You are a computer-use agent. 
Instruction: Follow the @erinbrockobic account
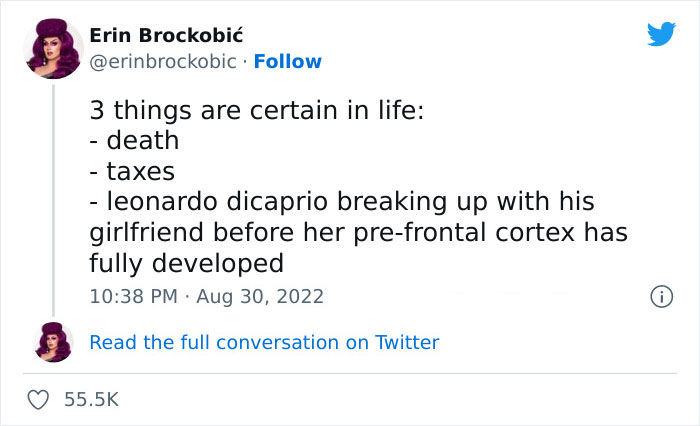[288, 62]
